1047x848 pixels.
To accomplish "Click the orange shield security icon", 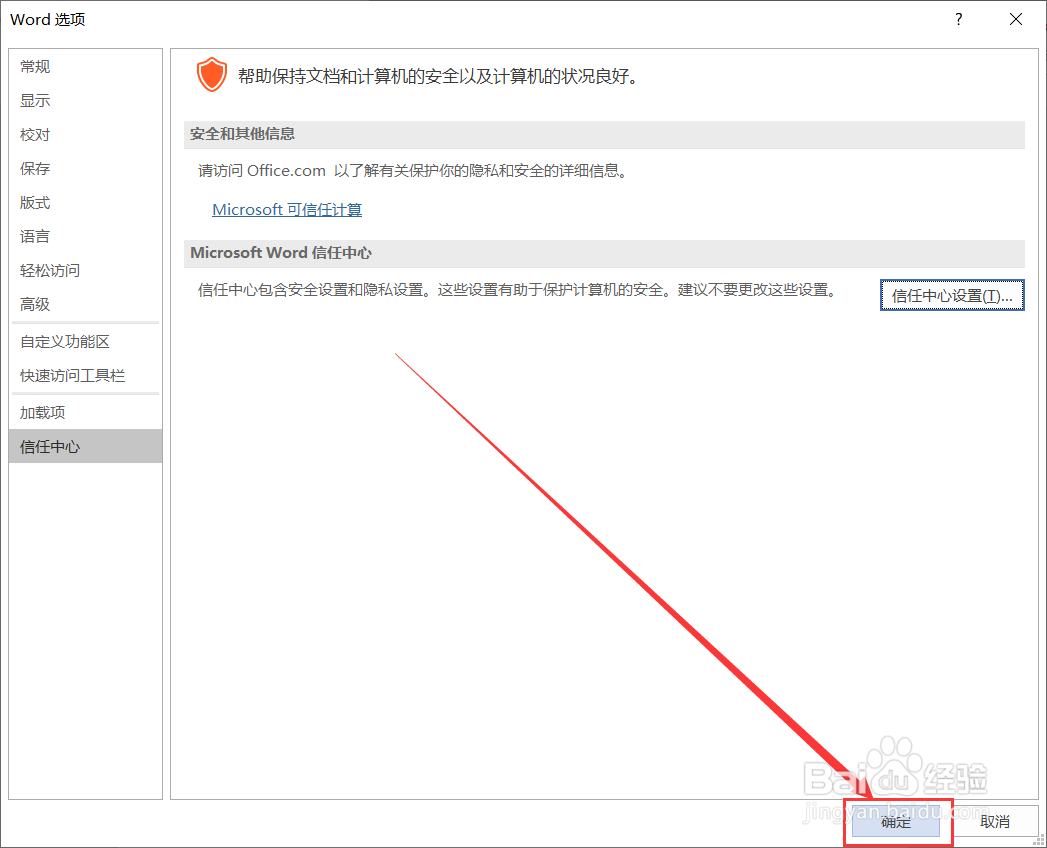I will (212, 74).
